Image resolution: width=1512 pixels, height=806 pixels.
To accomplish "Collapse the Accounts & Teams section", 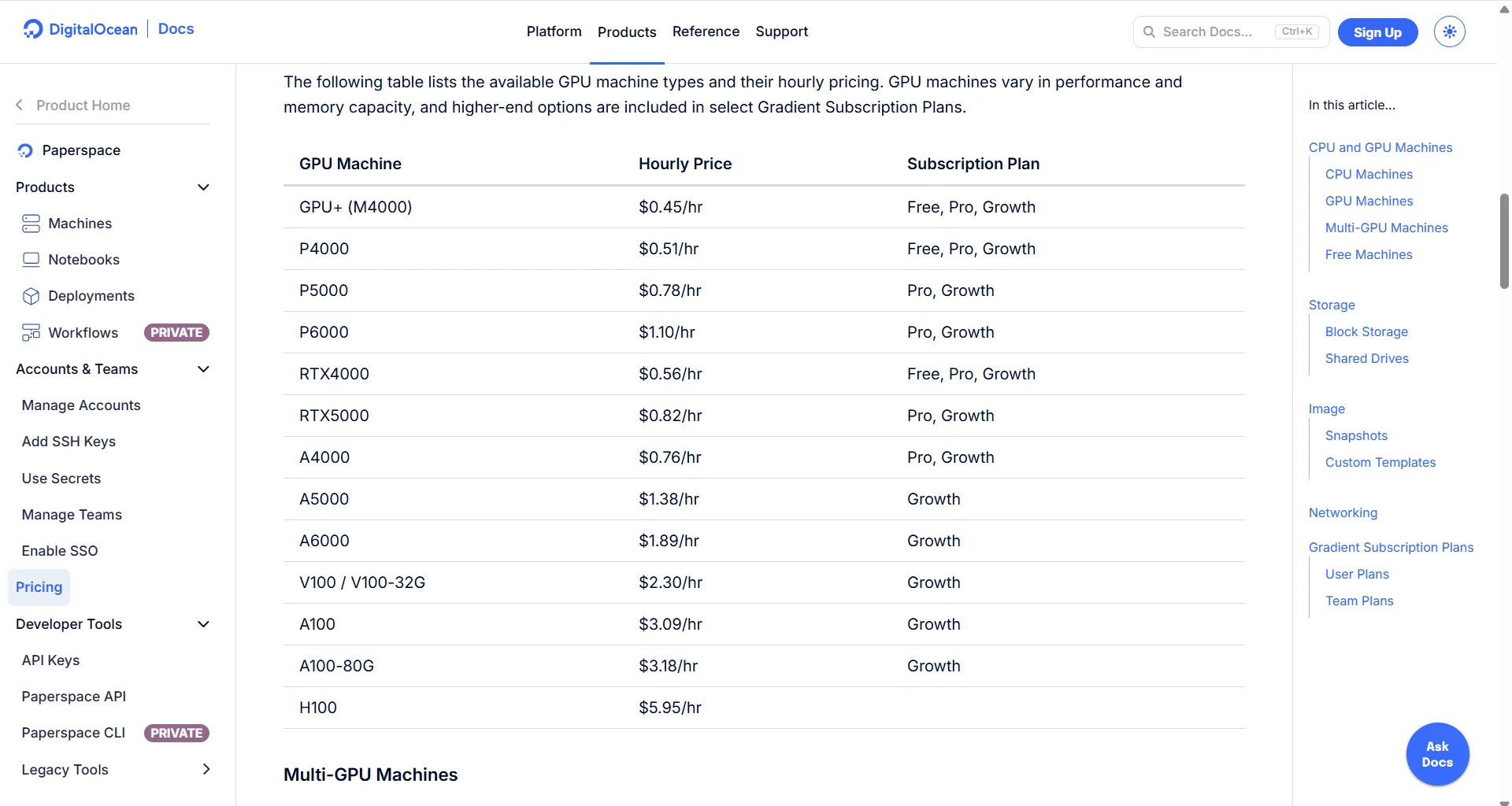I will (203, 369).
